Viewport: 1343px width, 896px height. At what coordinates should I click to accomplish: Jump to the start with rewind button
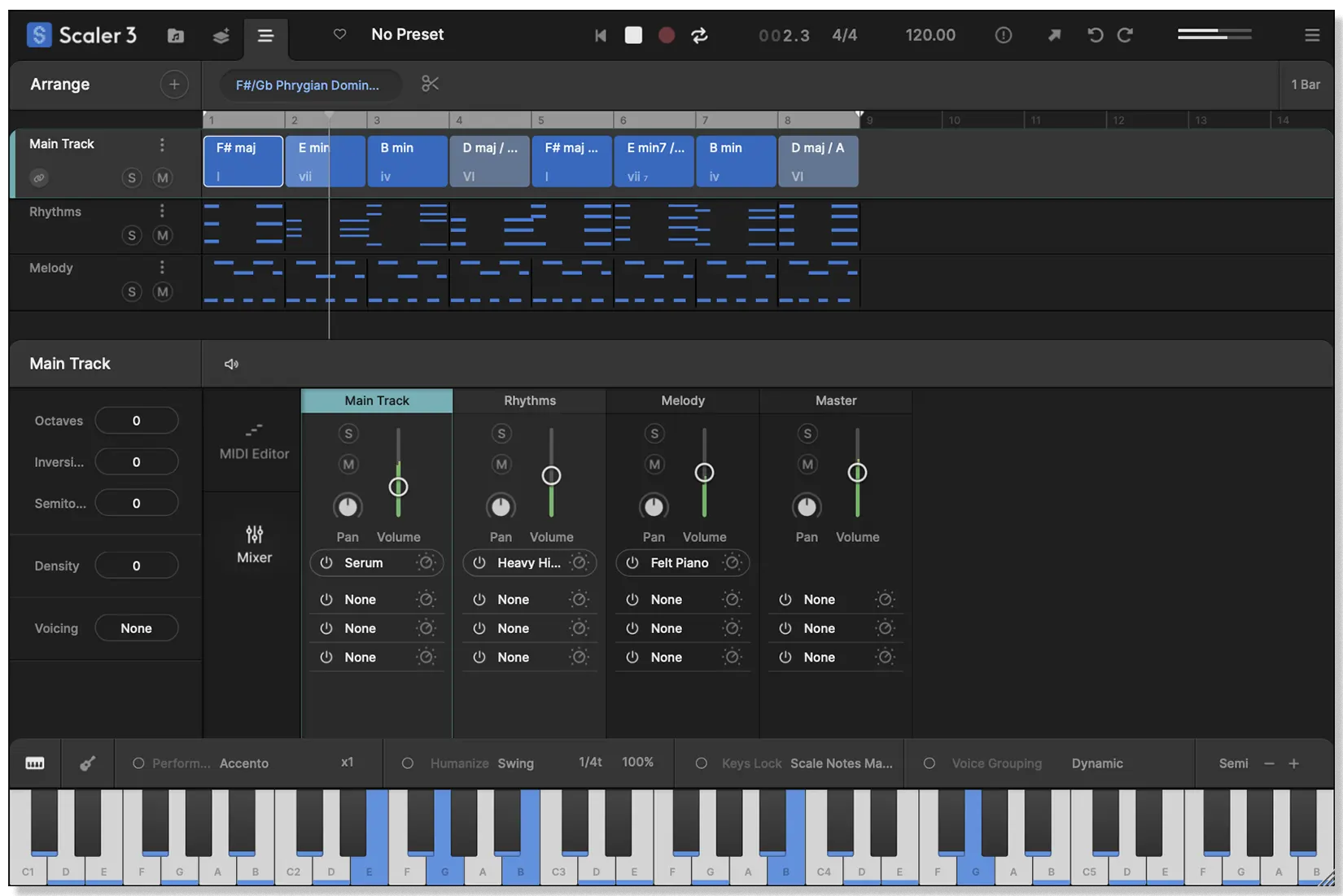pyautogui.click(x=600, y=35)
